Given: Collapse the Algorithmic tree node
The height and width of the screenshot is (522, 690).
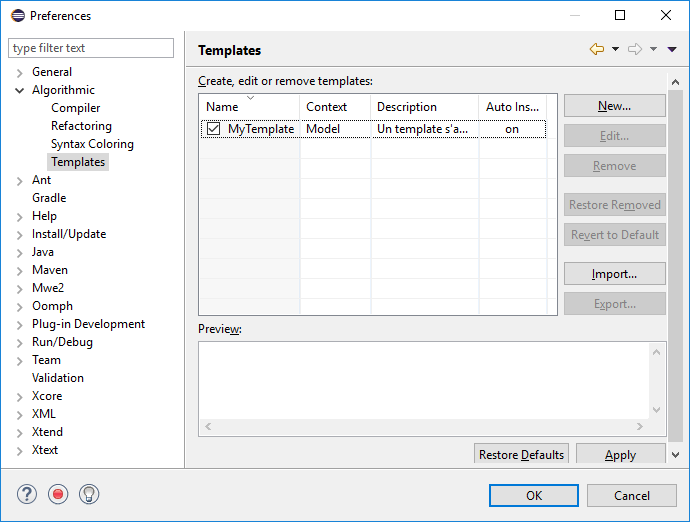Looking at the screenshot, I should [19, 91].
